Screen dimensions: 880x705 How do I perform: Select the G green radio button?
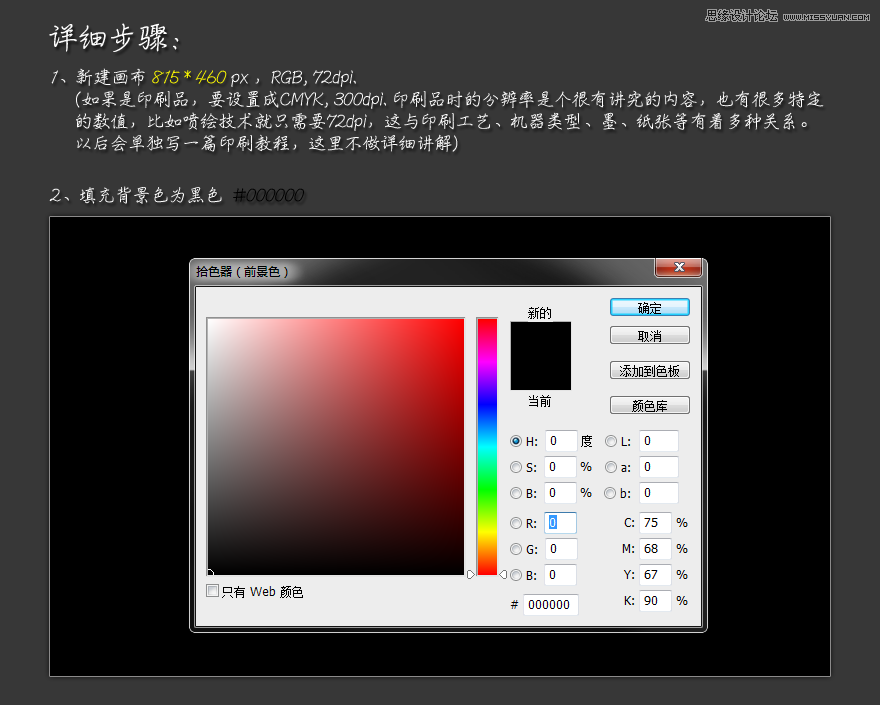click(516, 549)
